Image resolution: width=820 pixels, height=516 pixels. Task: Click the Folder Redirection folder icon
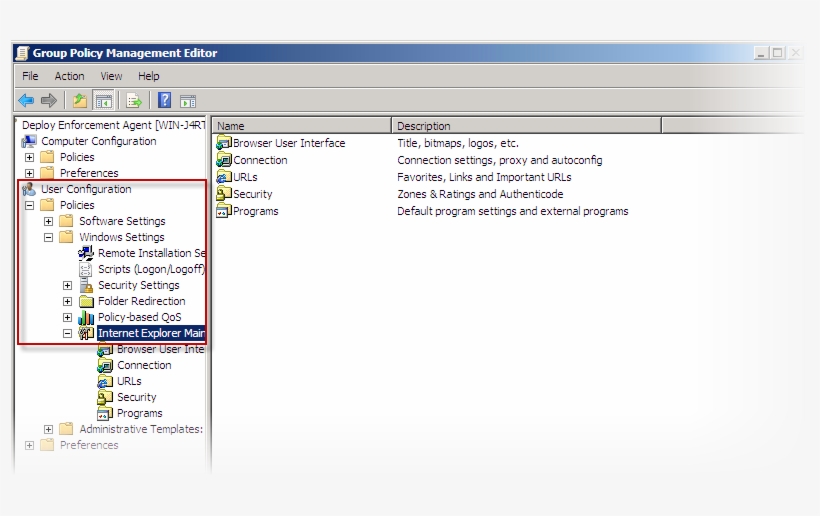[x=86, y=302]
